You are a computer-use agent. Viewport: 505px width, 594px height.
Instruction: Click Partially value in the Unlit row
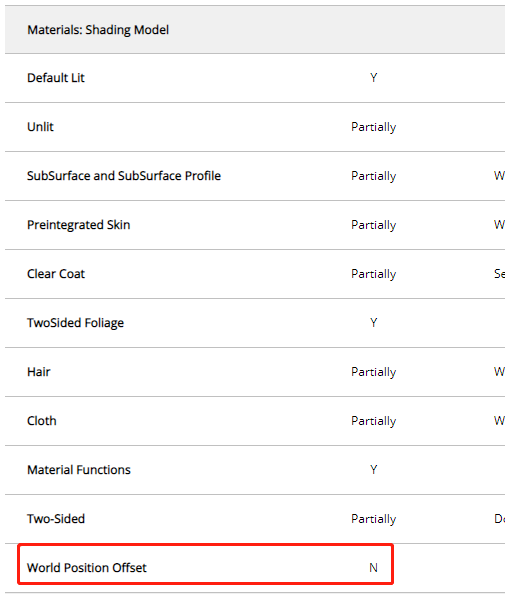tap(374, 127)
